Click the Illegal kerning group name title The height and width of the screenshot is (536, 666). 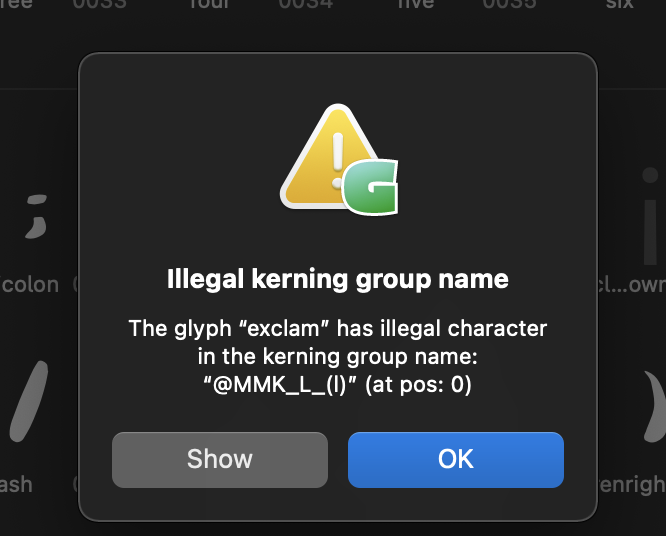point(338,279)
